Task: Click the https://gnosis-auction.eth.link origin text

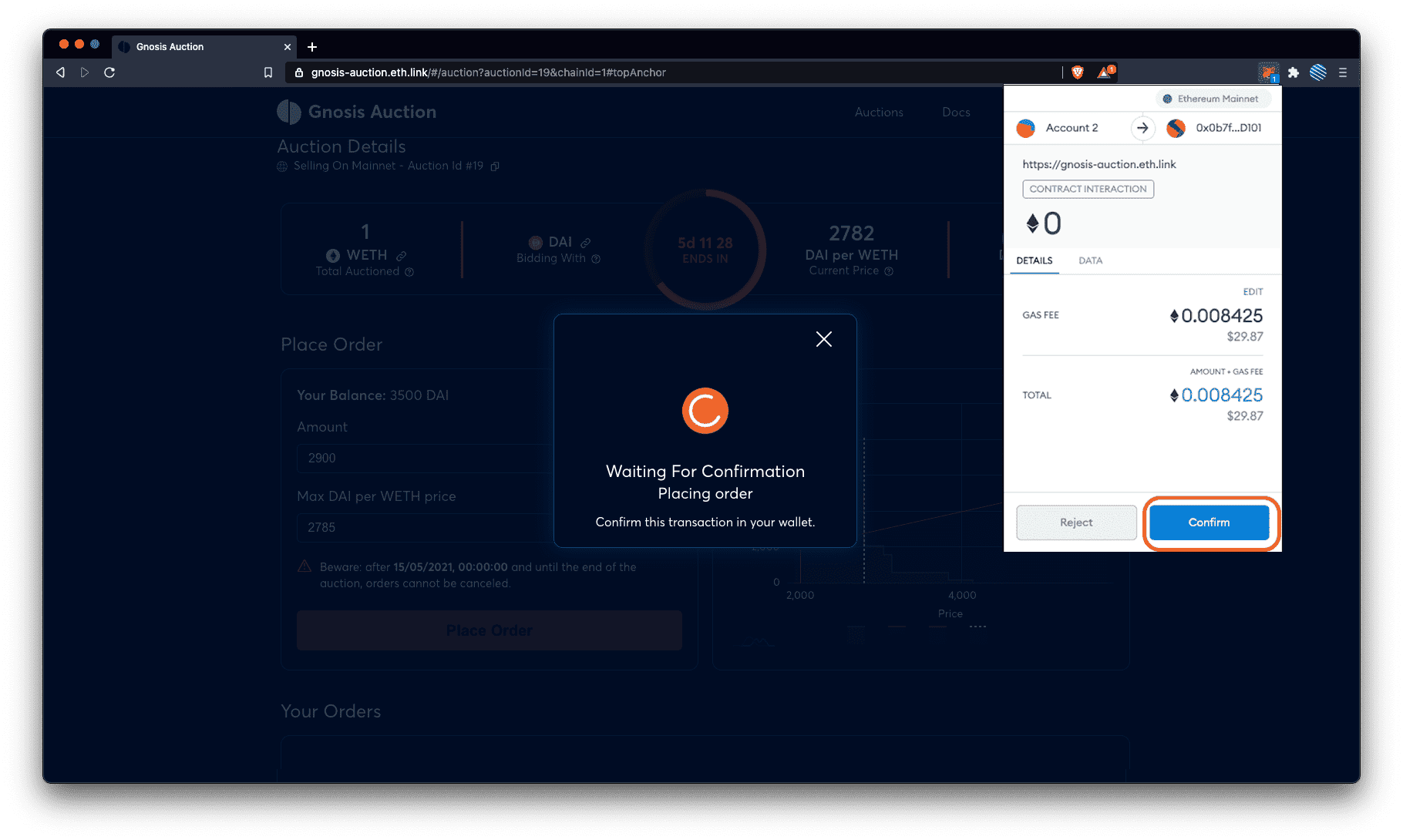Action: pos(1099,164)
